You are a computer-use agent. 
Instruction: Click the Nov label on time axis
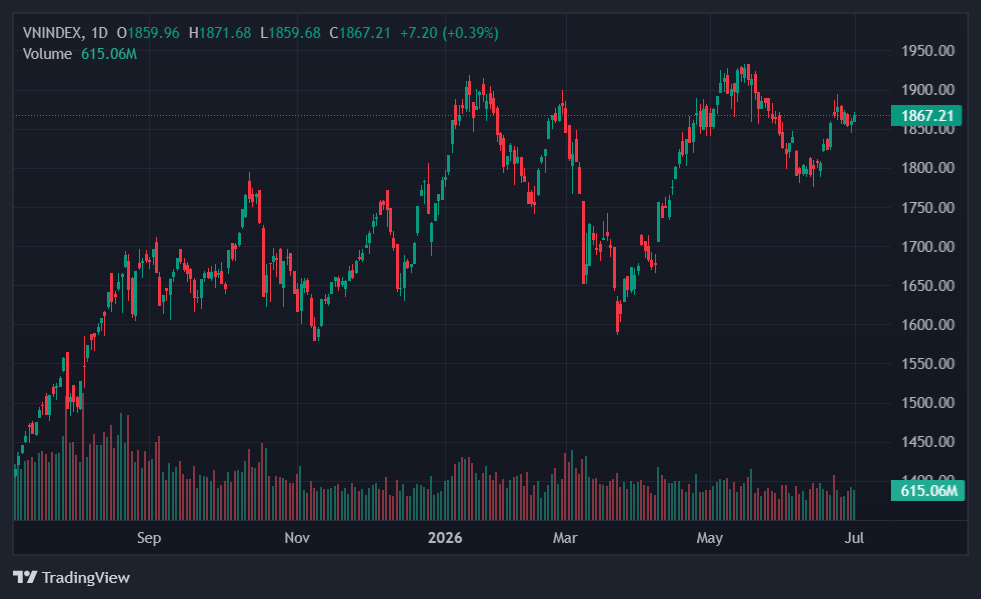pyautogui.click(x=297, y=538)
